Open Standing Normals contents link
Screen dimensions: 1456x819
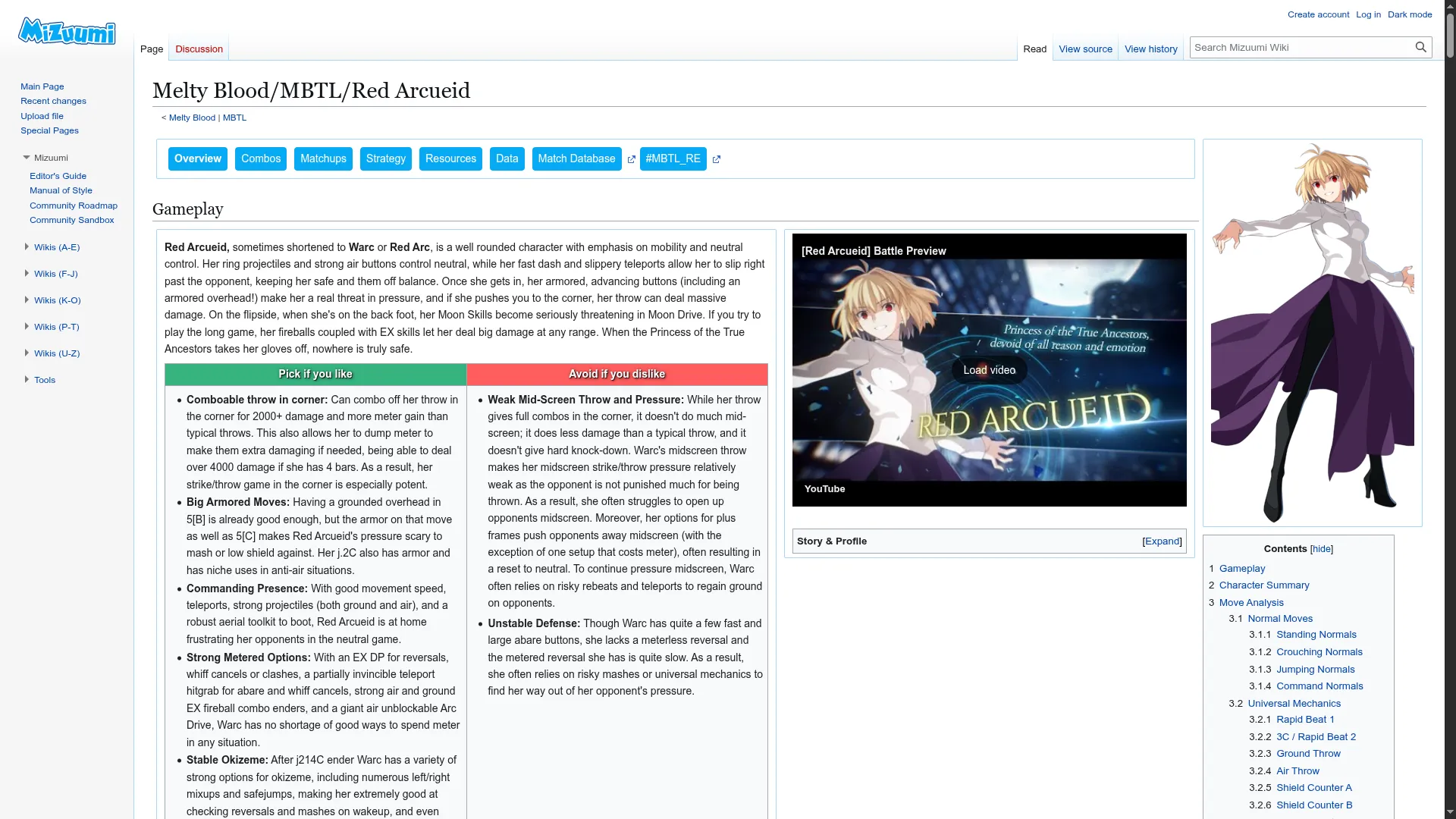coord(1316,635)
